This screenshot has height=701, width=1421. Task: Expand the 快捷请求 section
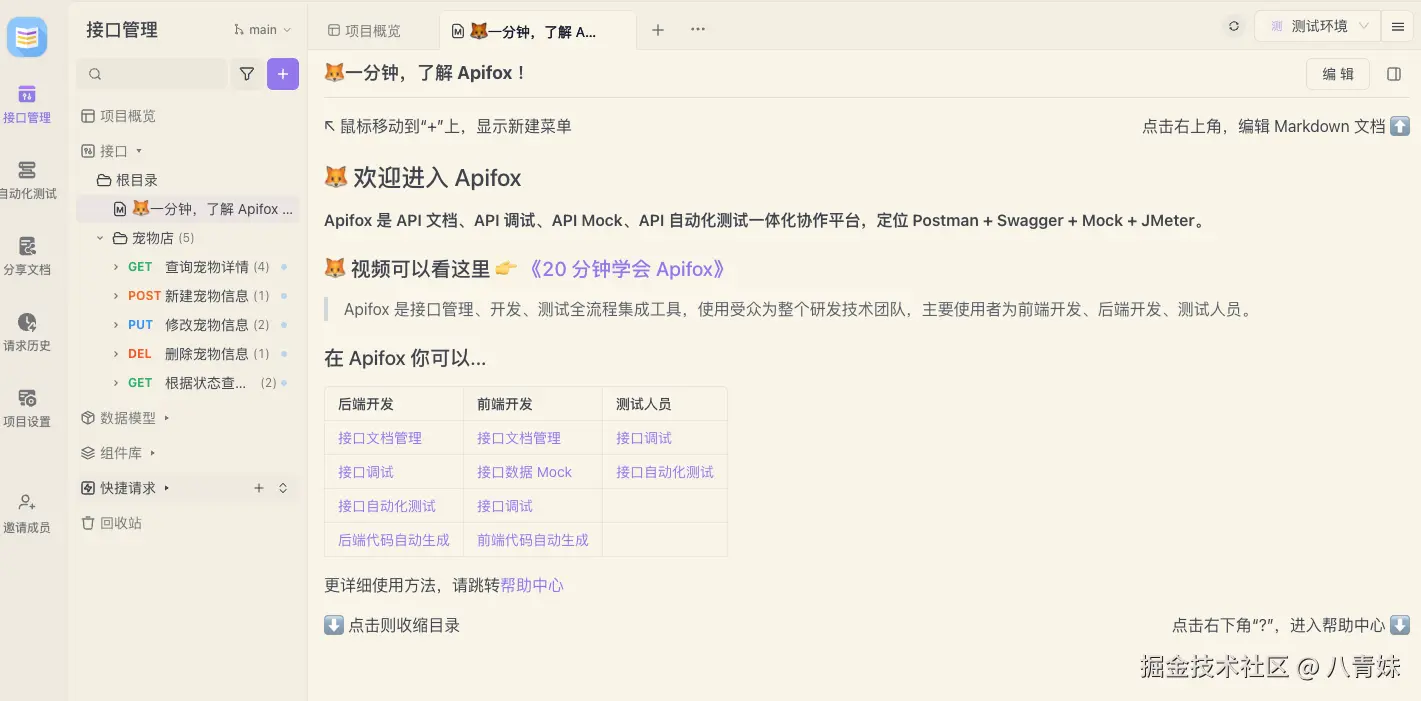coord(167,488)
